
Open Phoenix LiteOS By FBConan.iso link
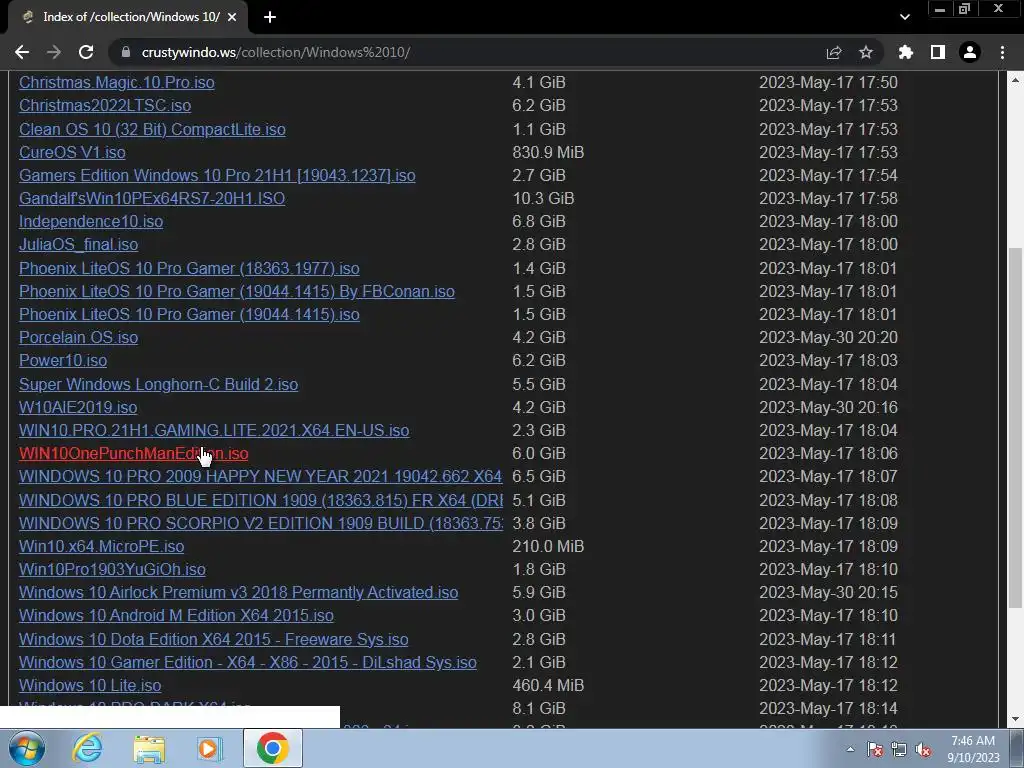[236, 291]
